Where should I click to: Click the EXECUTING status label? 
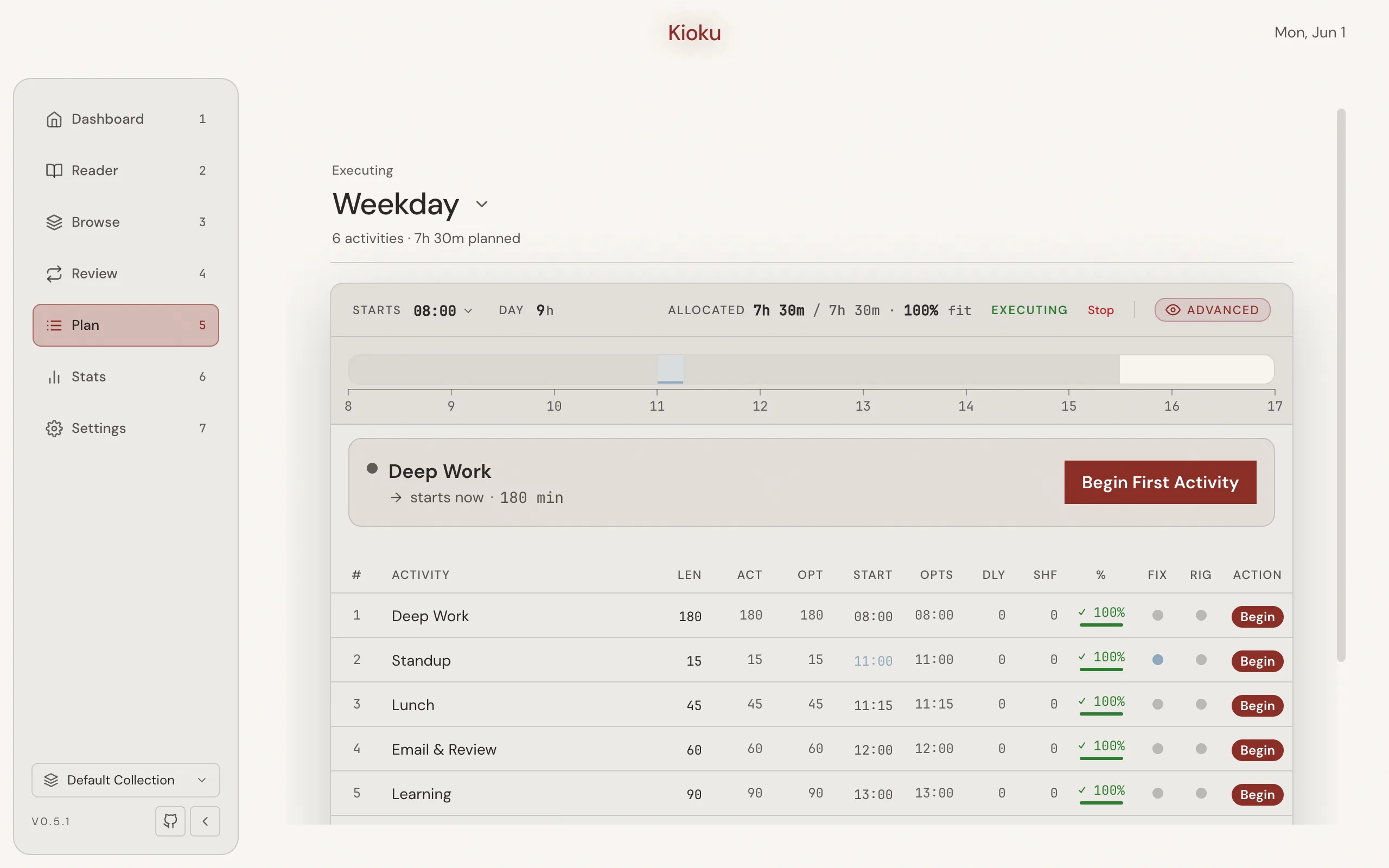point(1029,310)
